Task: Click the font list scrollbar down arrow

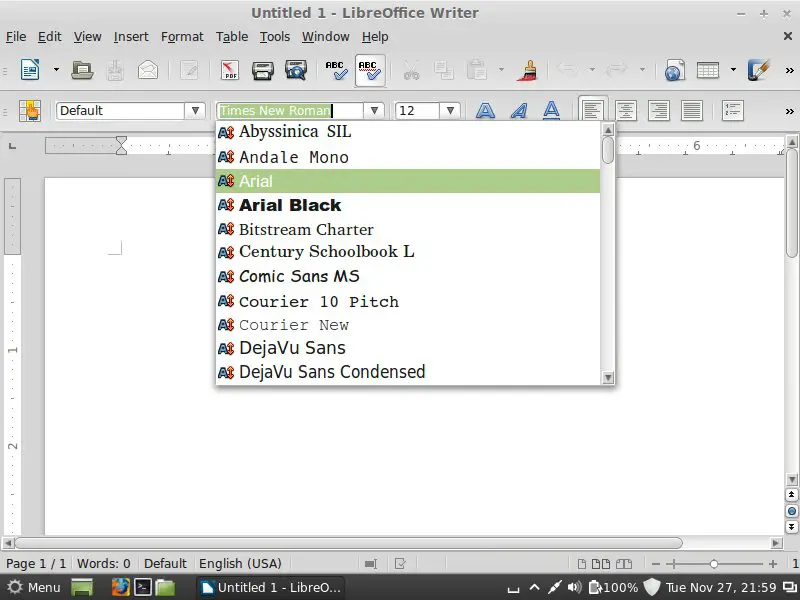Action: point(608,378)
